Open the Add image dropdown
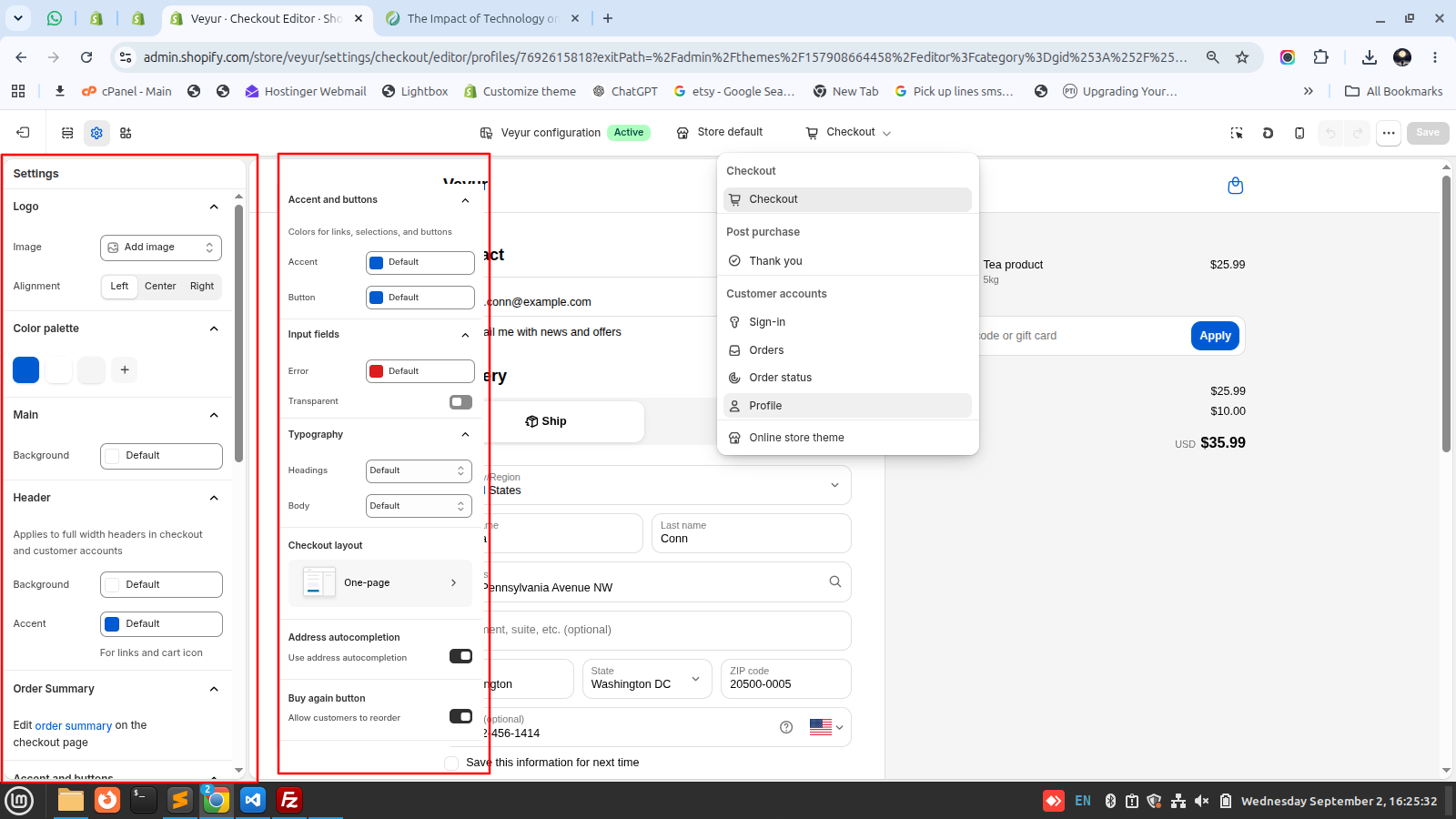The width and height of the screenshot is (1456, 819). [x=161, y=248]
